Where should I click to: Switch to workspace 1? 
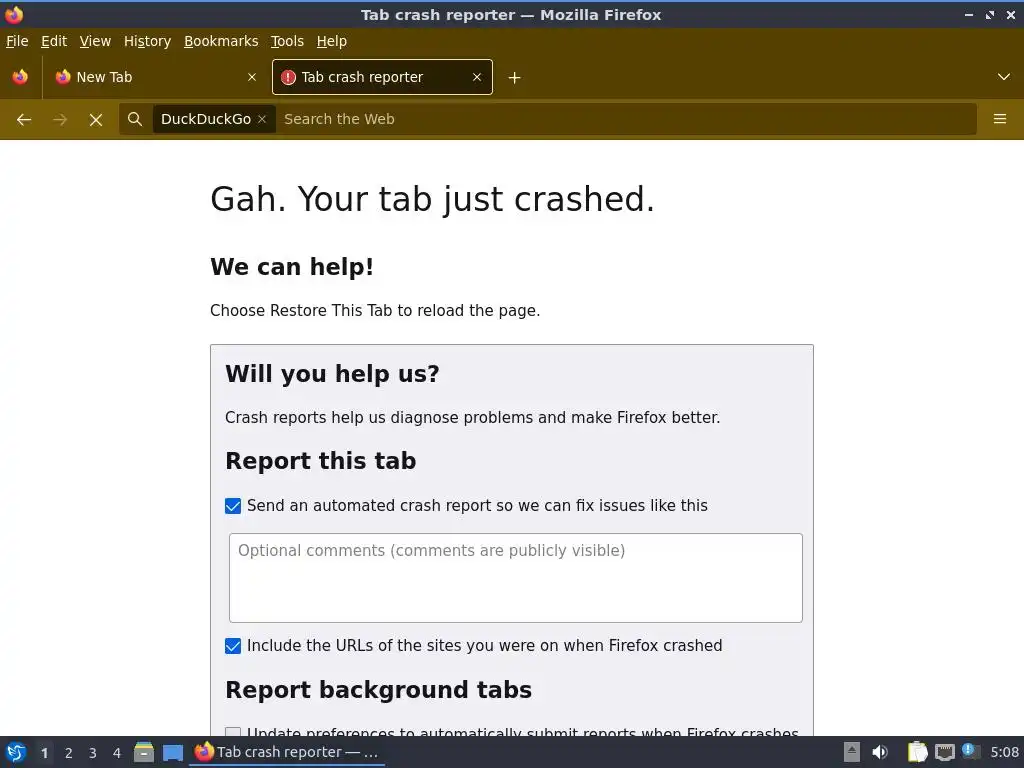tap(44, 753)
